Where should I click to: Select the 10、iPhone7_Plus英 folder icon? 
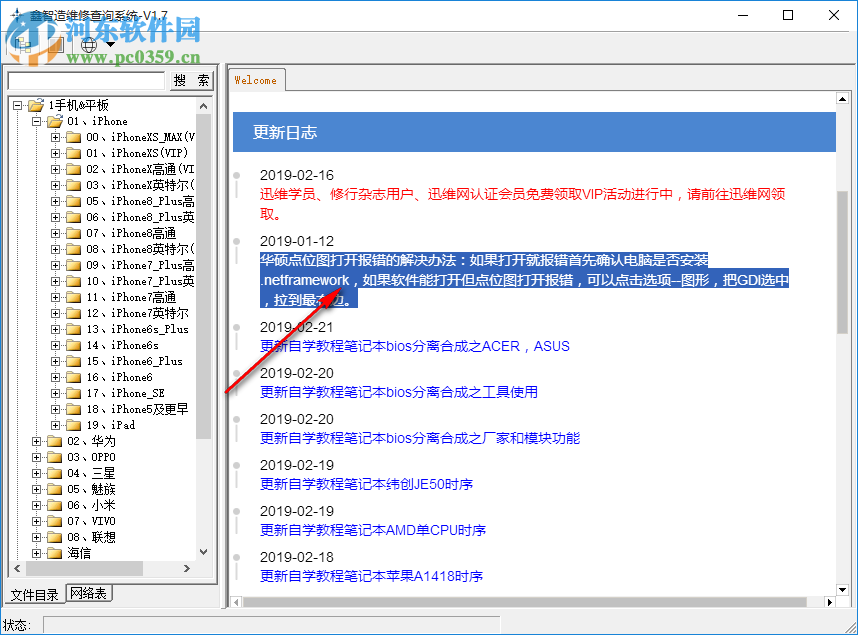[x=73, y=281]
